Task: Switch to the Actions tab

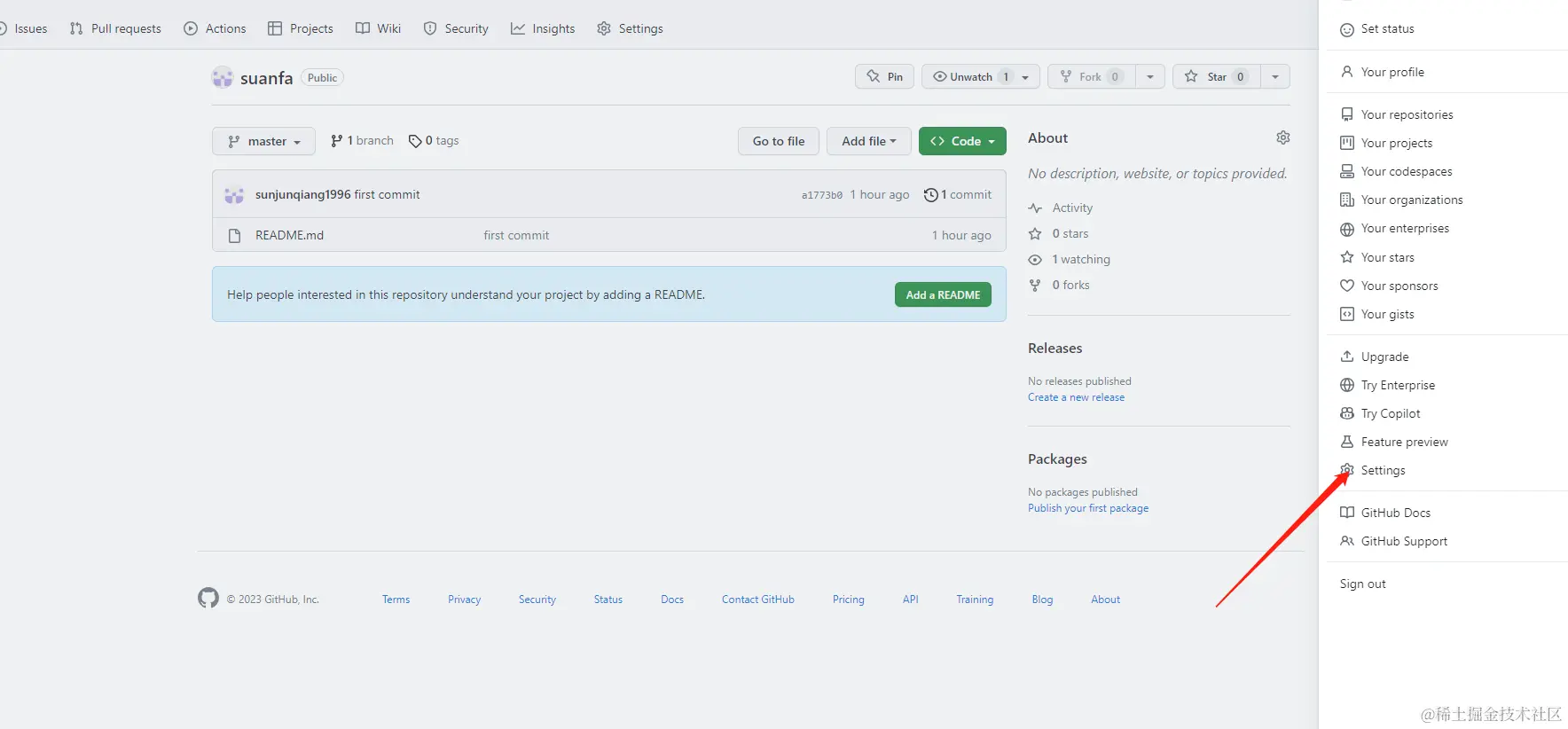Action: click(215, 28)
